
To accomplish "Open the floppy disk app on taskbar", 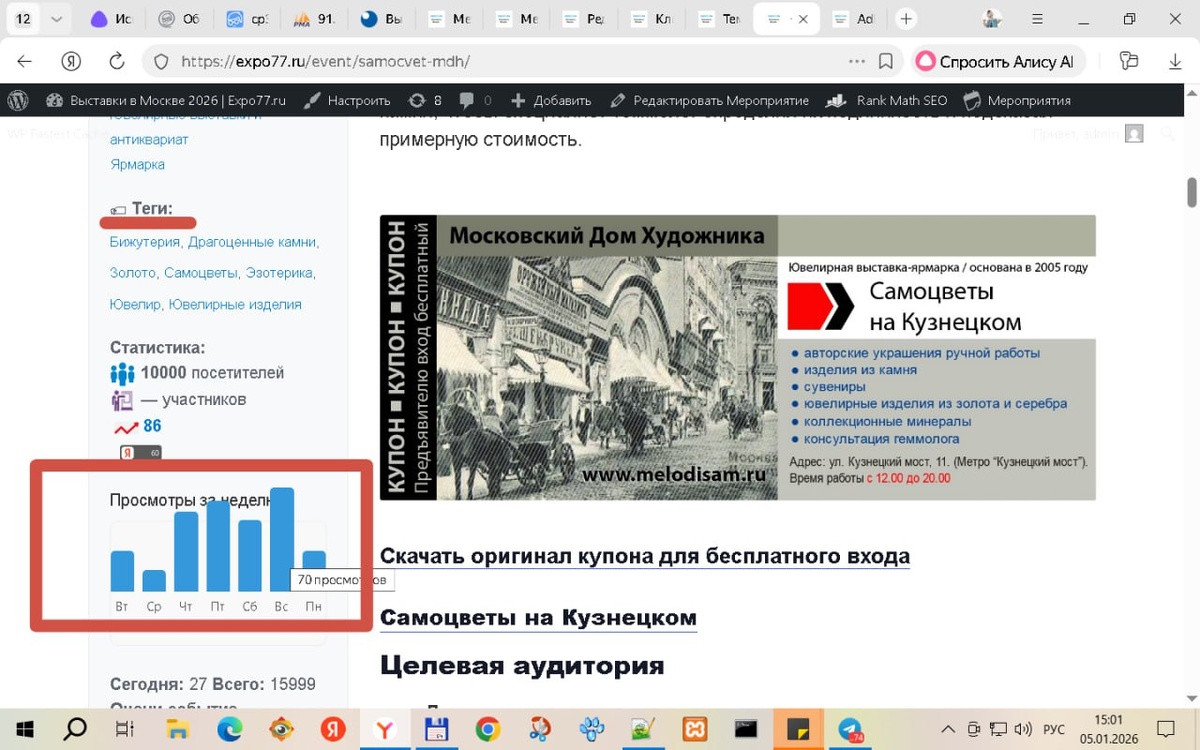I will coord(436,729).
